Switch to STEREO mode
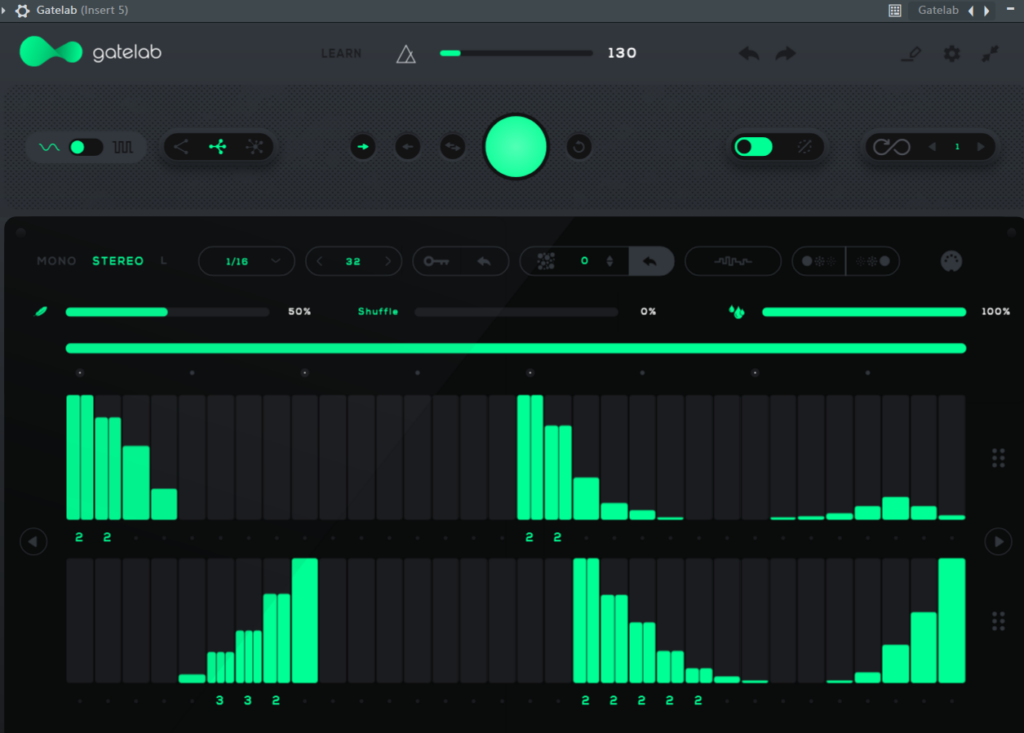 [118, 261]
